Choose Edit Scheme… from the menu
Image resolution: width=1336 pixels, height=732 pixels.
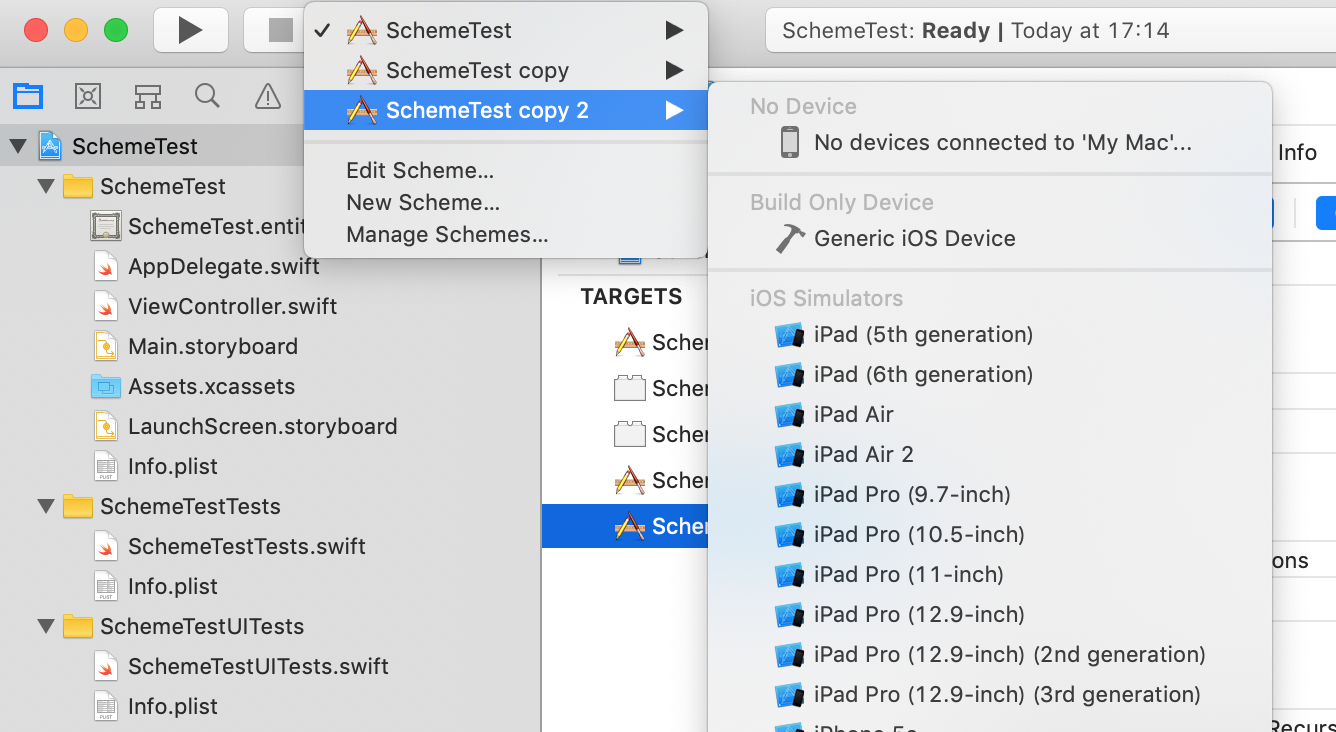(x=420, y=170)
